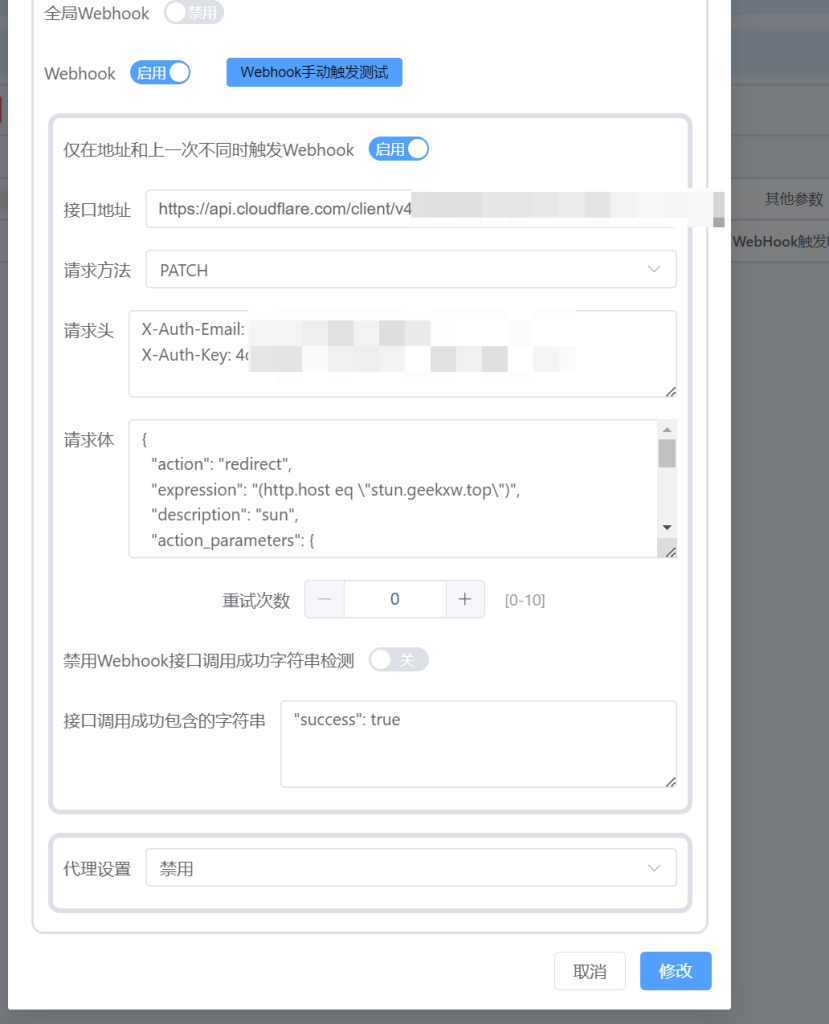The height and width of the screenshot is (1024, 829).
Task: Click the 取消 button
Action: (x=590, y=971)
